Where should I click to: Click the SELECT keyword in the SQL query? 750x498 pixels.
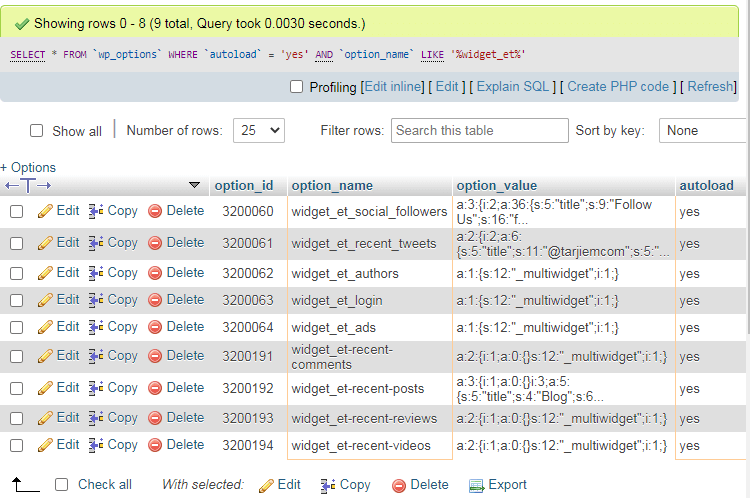click(28, 55)
